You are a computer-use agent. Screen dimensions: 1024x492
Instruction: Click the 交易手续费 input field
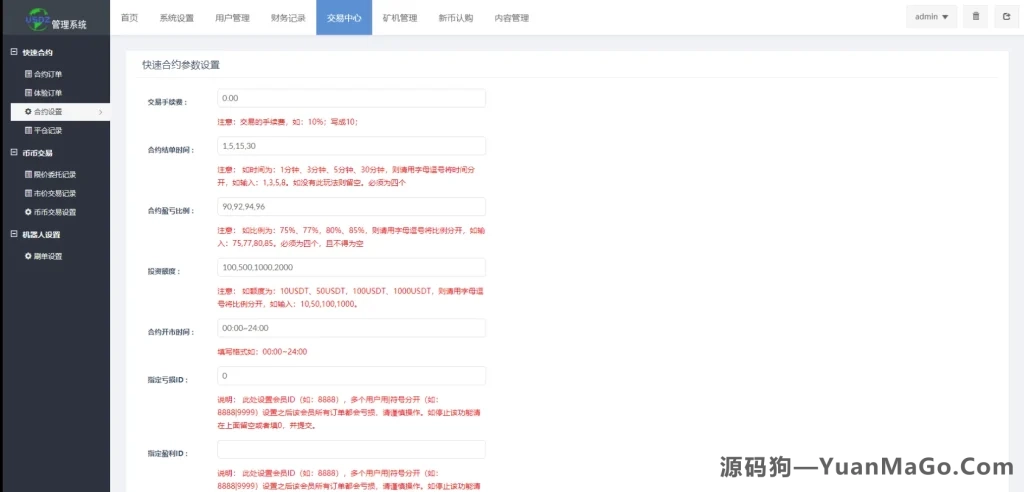point(351,98)
